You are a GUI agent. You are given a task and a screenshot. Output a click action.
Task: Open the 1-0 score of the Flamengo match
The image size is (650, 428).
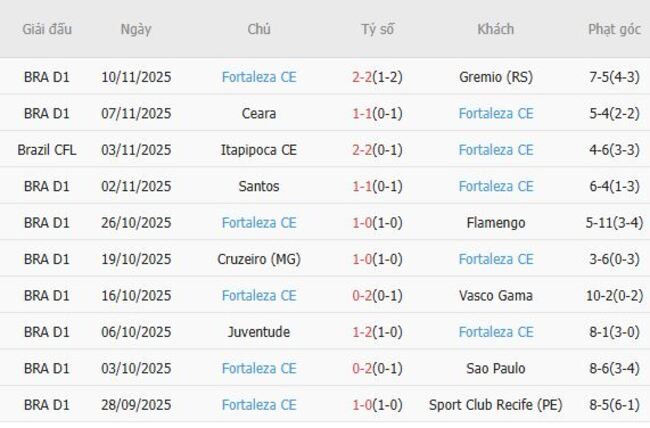361,223
